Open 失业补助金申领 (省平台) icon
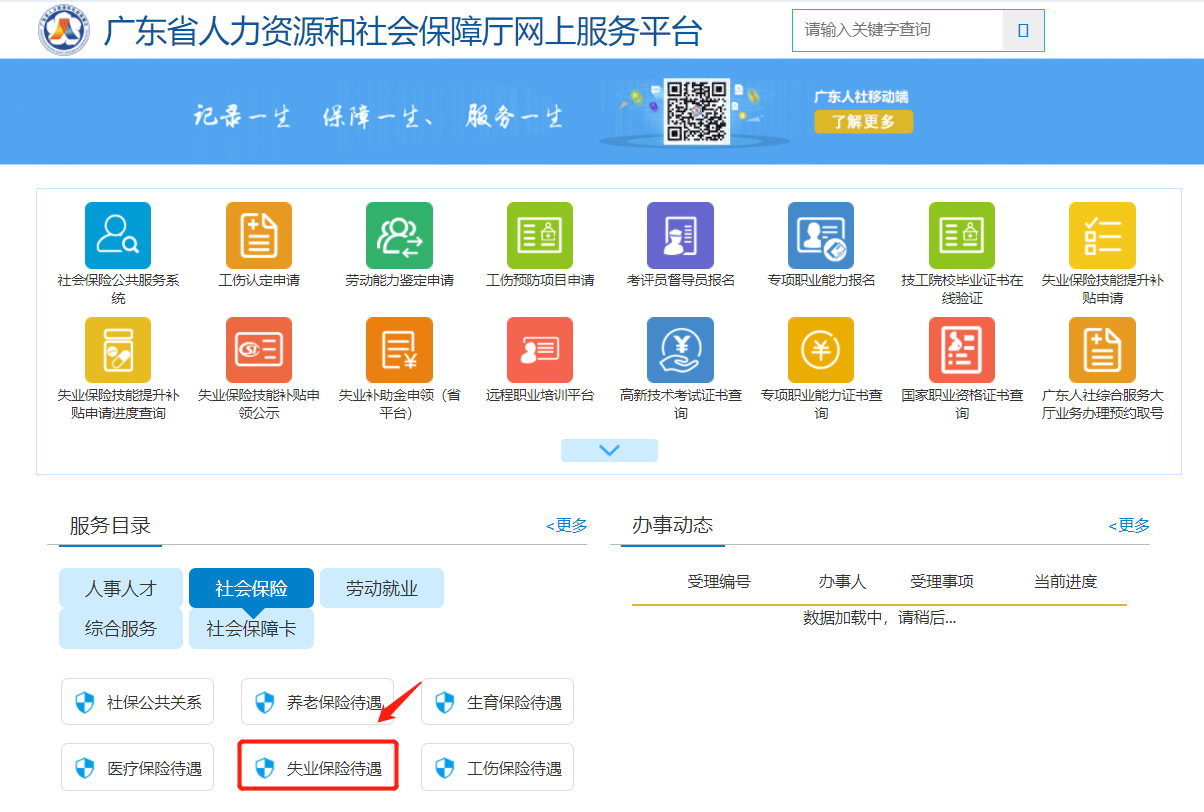Viewport: 1204px width, 812px height. click(x=399, y=351)
